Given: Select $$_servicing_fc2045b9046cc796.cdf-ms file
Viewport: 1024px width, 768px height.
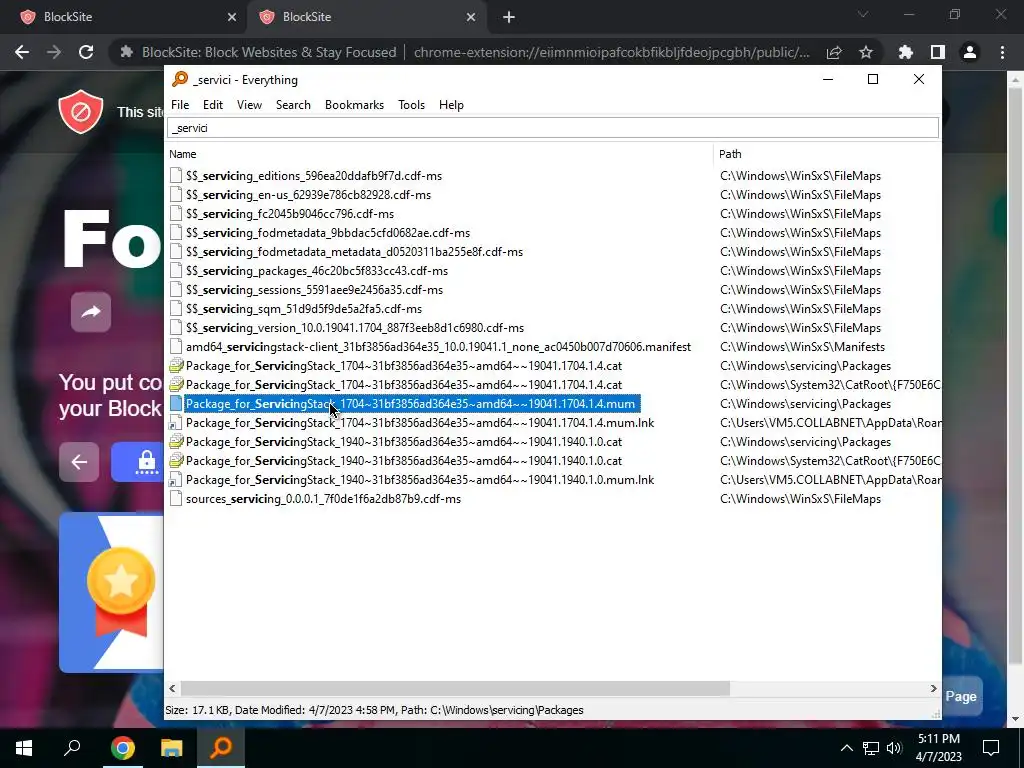Looking at the screenshot, I should point(289,214).
